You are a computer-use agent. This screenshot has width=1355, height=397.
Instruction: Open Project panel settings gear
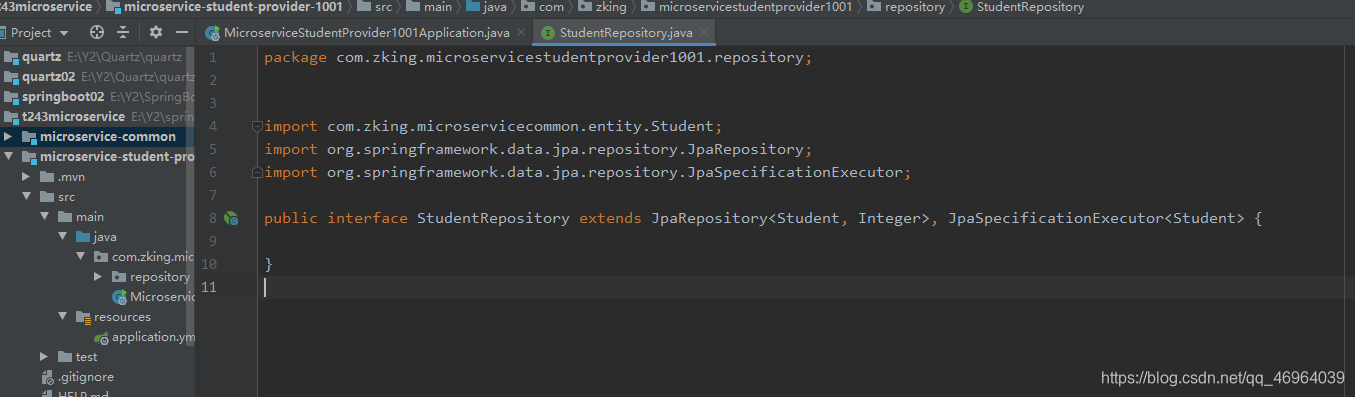click(x=155, y=32)
